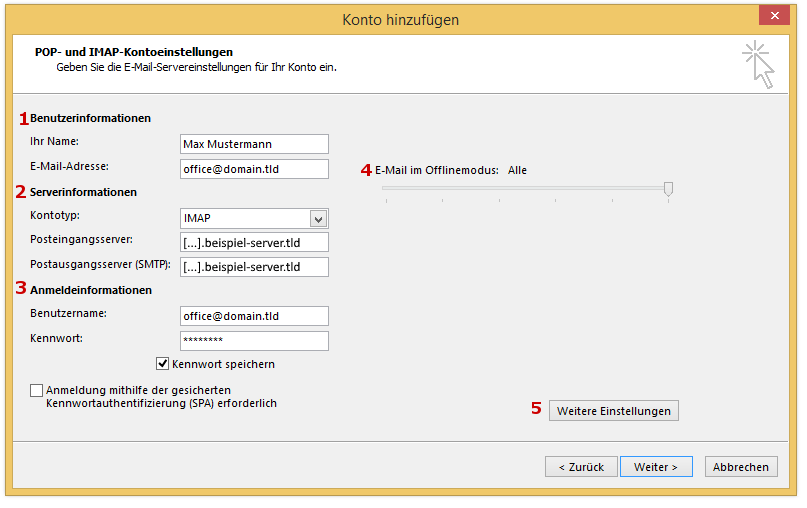Screen dimensions: 807x508
Task: Click the Postausgangsserver (SMTP) input field
Action: (254, 267)
